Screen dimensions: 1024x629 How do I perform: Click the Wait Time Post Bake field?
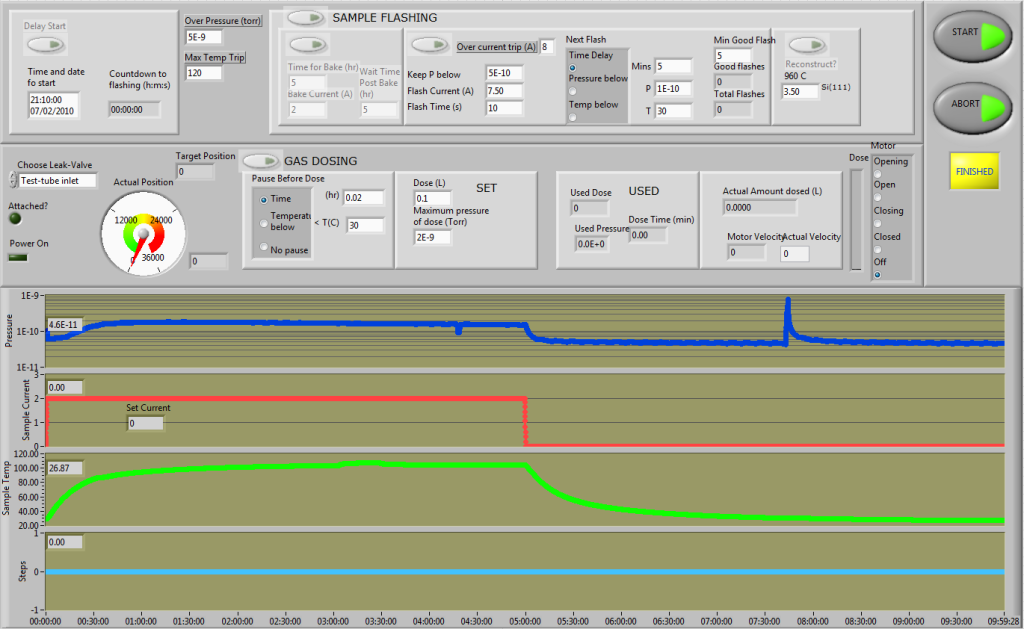(379, 109)
